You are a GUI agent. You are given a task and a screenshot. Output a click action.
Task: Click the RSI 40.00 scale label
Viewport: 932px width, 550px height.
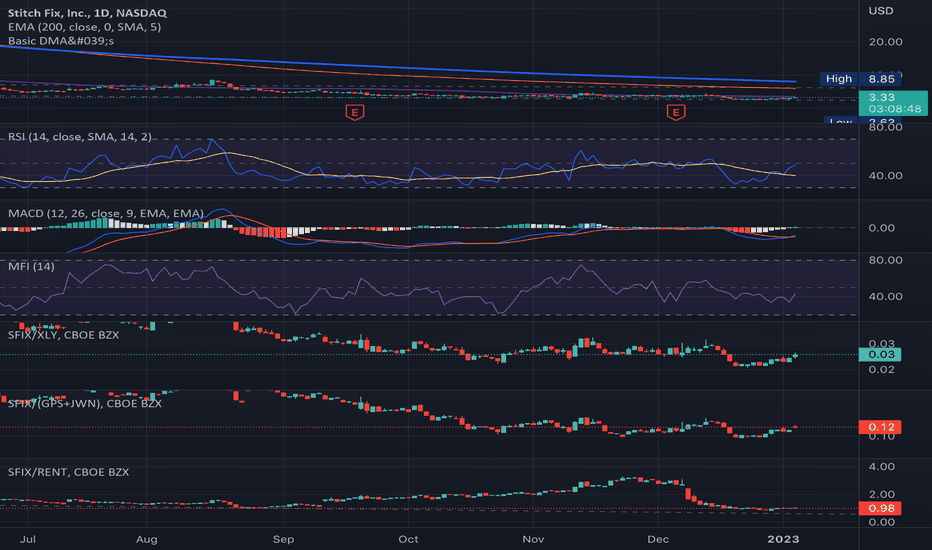tap(886, 175)
